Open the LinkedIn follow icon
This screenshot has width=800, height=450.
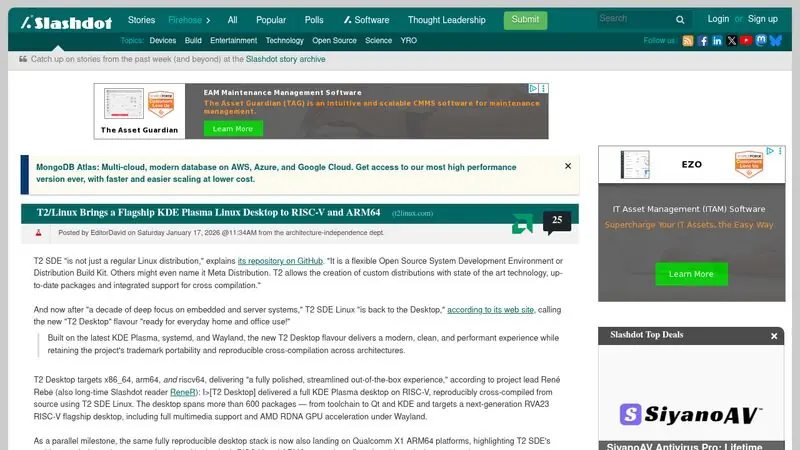(x=717, y=41)
